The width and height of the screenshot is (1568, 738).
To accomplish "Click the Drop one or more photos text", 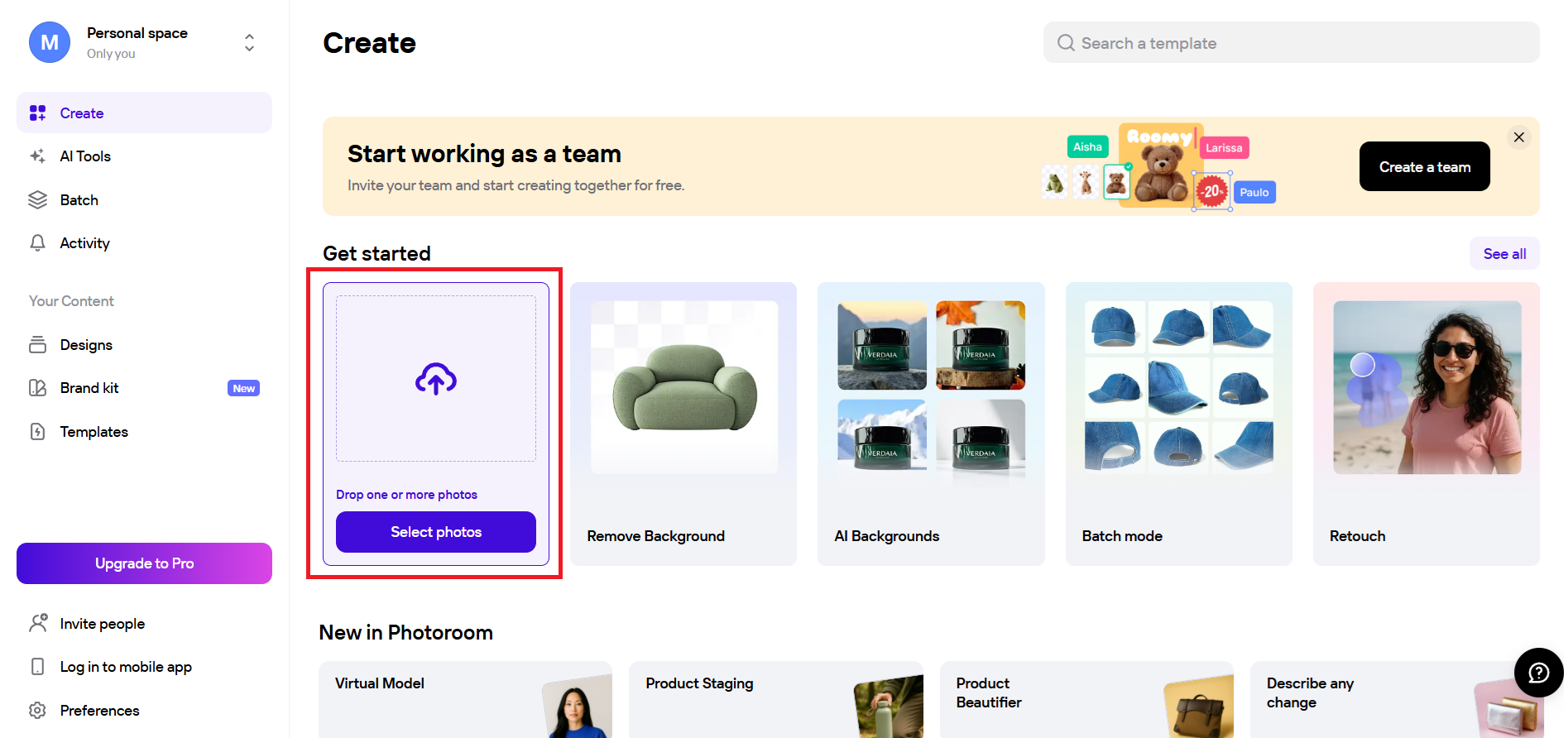I will [x=406, y=495].
